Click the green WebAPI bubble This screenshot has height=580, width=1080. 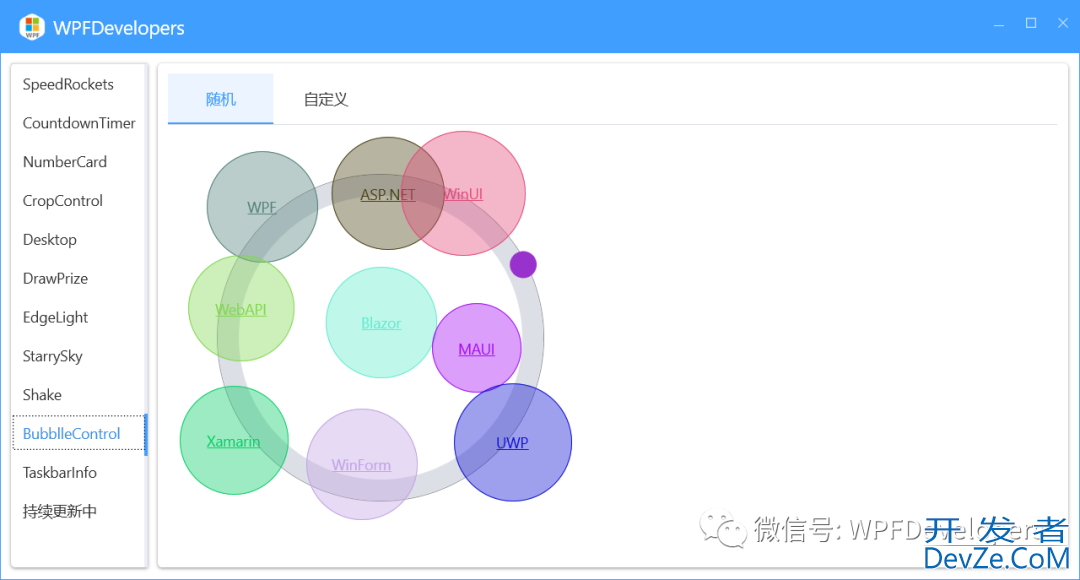(x=241, y=309)
